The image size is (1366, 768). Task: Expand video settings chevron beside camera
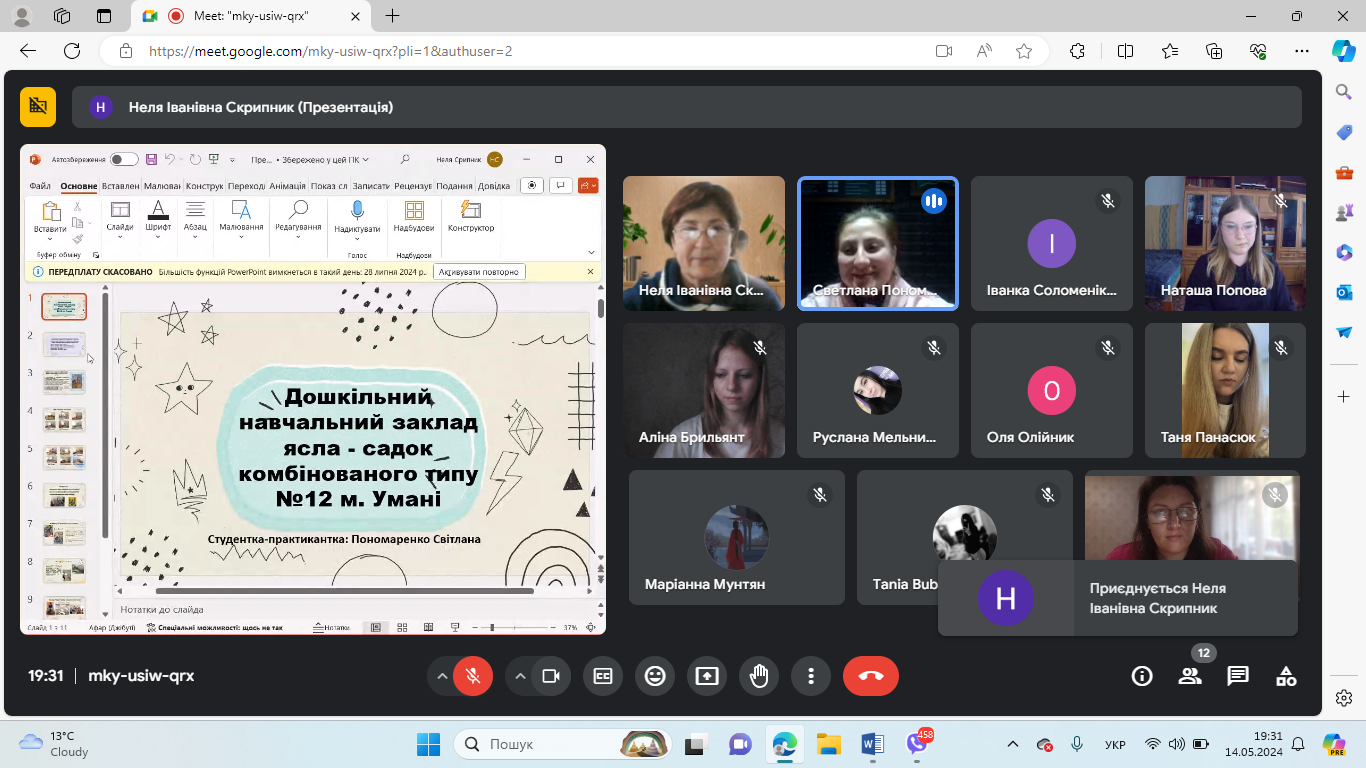pos(520,676)
